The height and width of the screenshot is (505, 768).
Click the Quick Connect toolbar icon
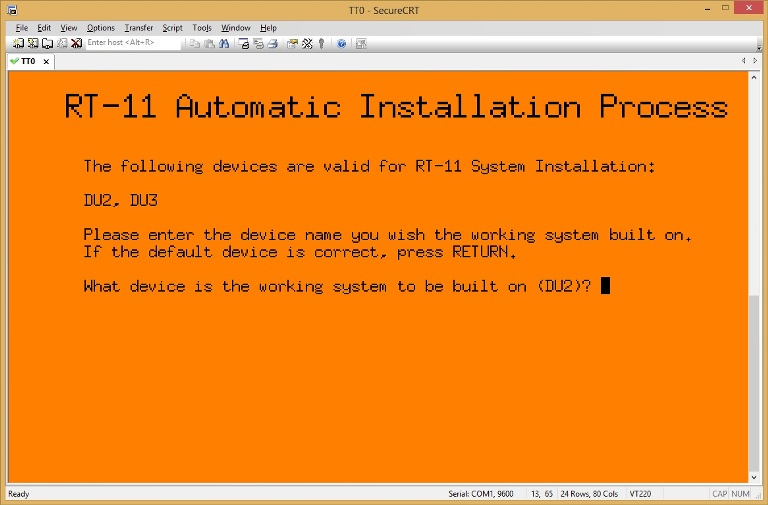click(x=33, y=43)
